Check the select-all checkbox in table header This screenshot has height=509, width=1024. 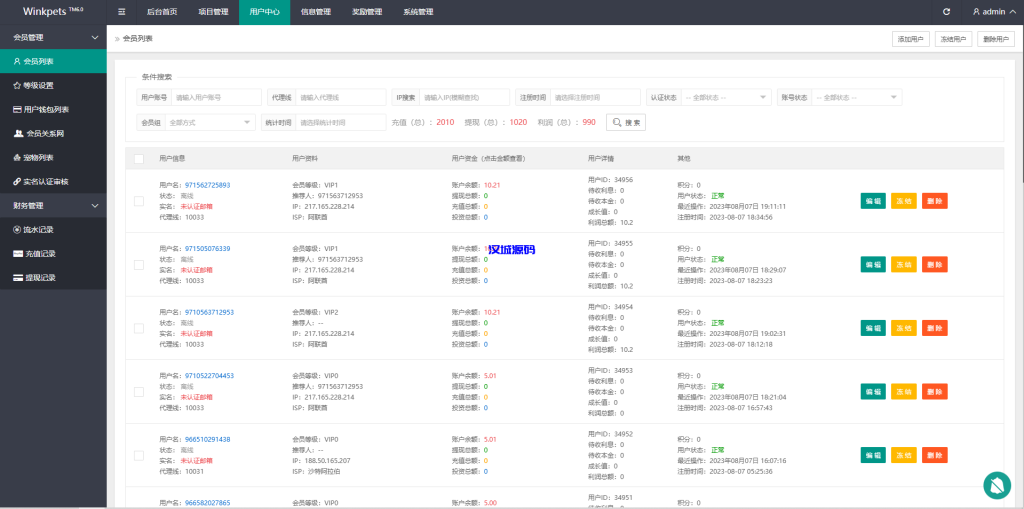pyautogui.click(x=139, y=158)
